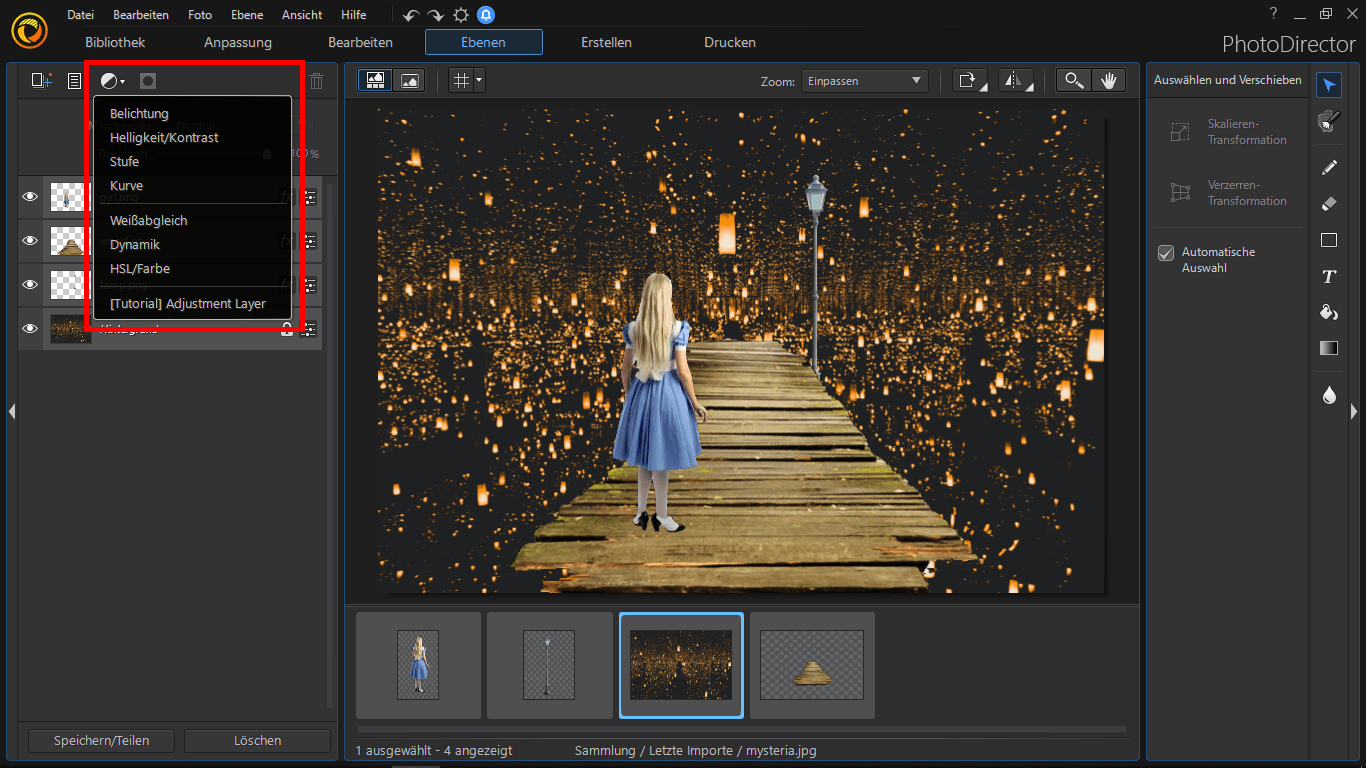Switch to the Erstellen tab
1366x768 pixels.
(x=606, y=42)
